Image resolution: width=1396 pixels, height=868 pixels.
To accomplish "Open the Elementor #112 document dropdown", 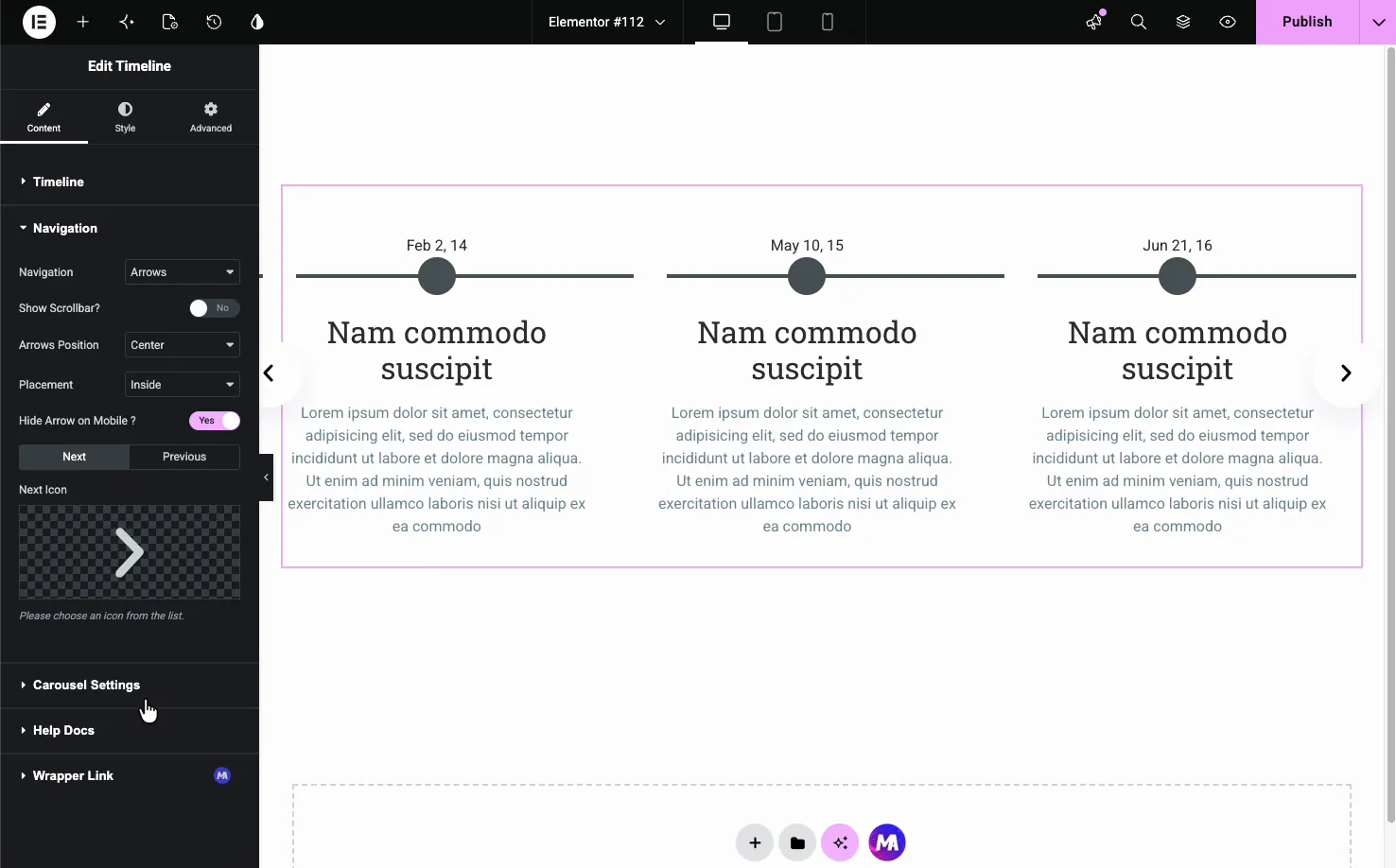I will (x=606, y=22).
